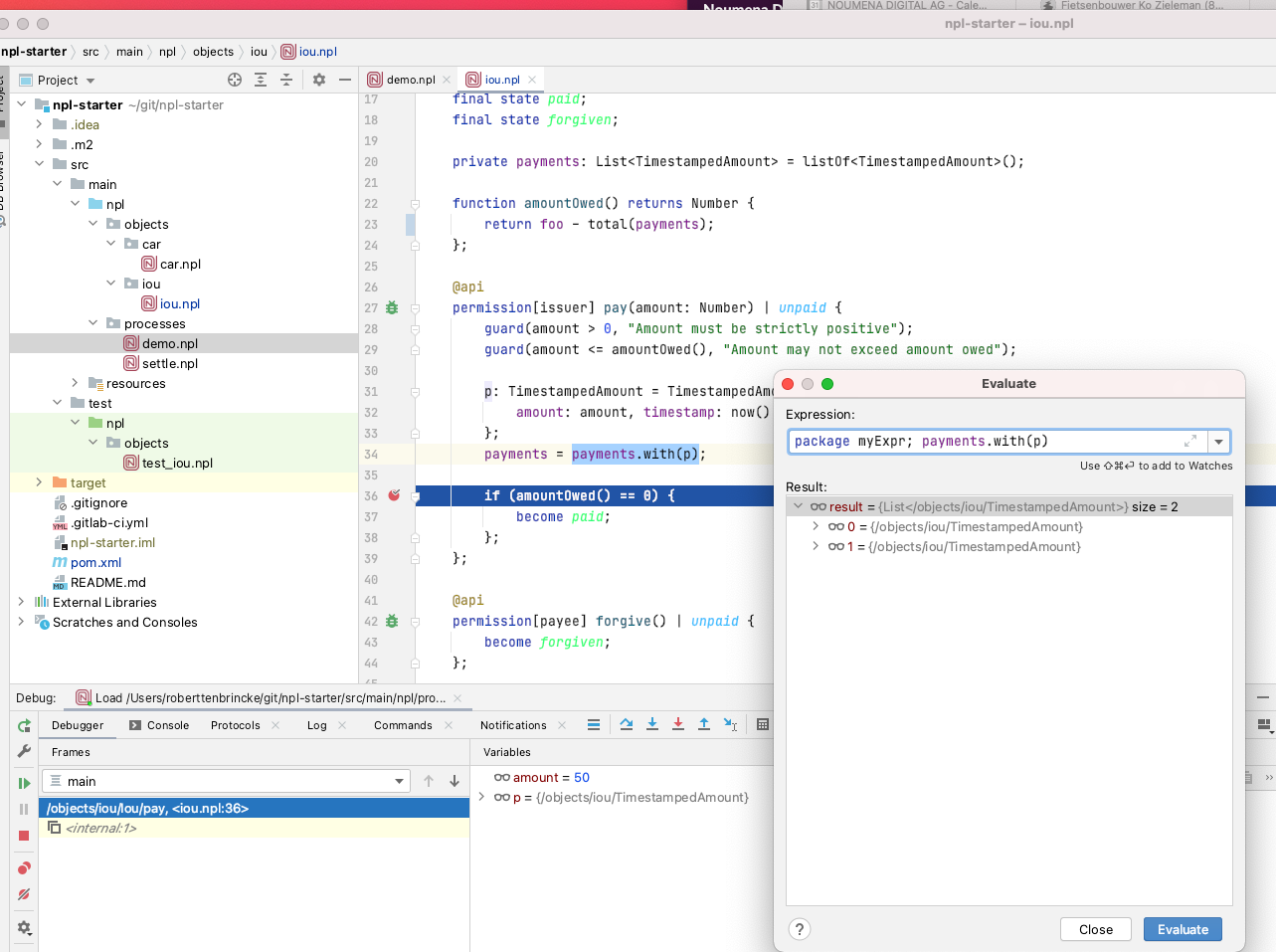1276x952 pixels.
Task: Open the main thread frames dropdown
Action: point(399,782)
